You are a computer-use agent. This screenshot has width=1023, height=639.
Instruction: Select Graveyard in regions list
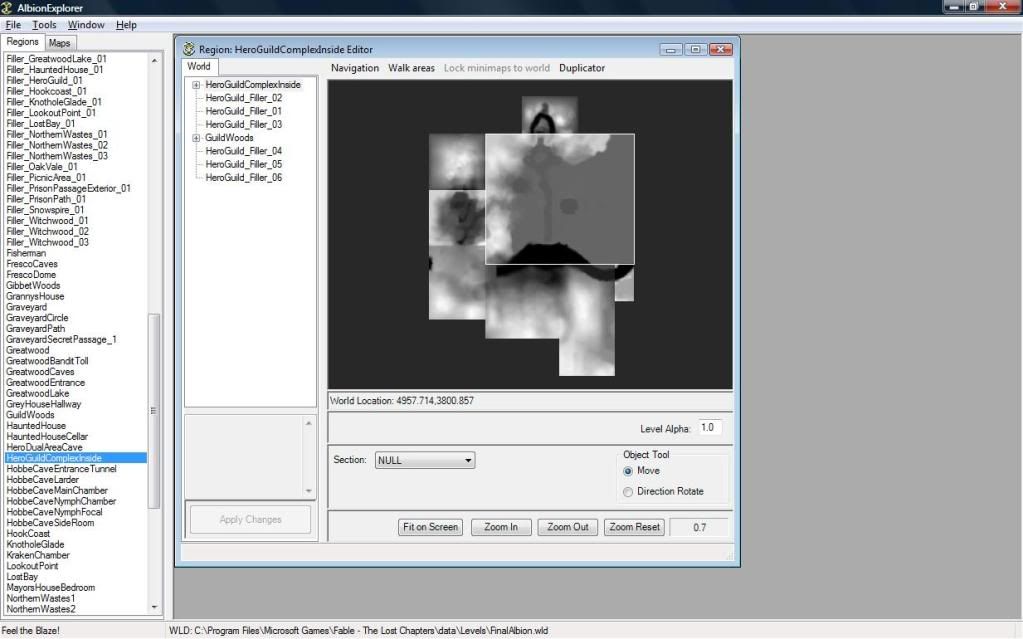pyautogui.click(x=27, y=307)
